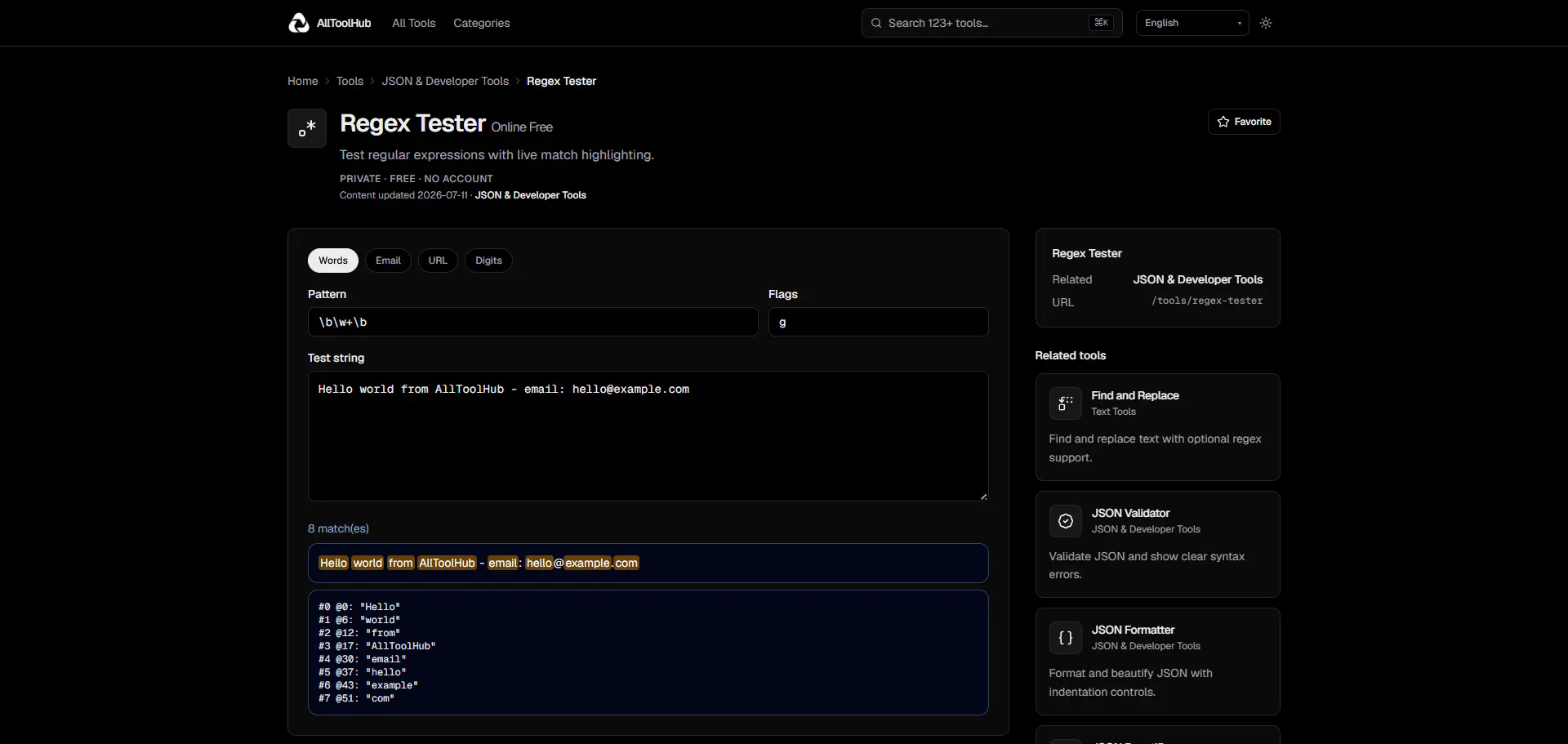The width and height of the screenshot is (1568, 744).
Task: Click the AllToolHub brand name
Action: pyautogui.click(x=344, y=23)
